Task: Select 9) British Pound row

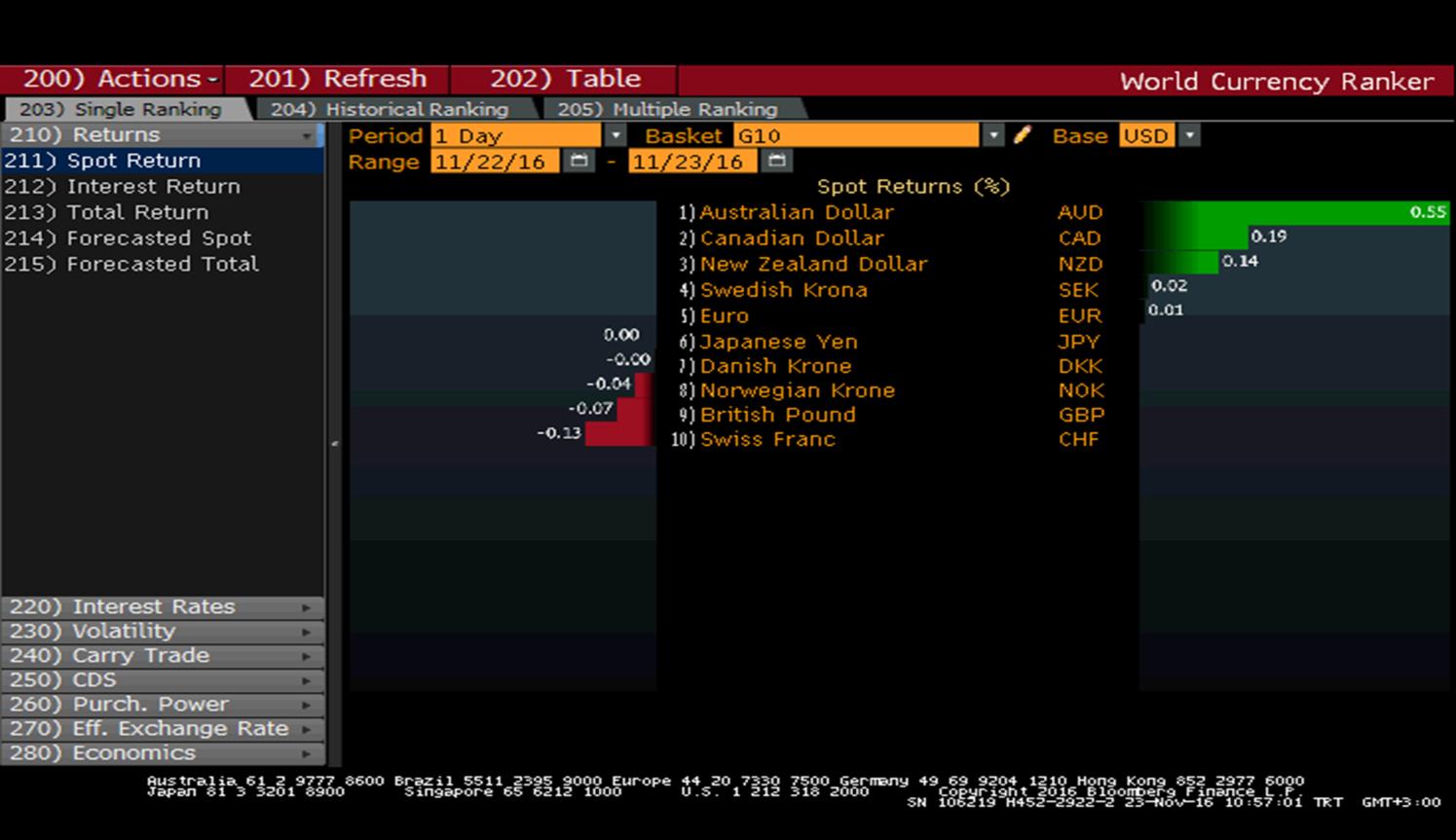Action: pyautogui.click(x=766, y=415)
